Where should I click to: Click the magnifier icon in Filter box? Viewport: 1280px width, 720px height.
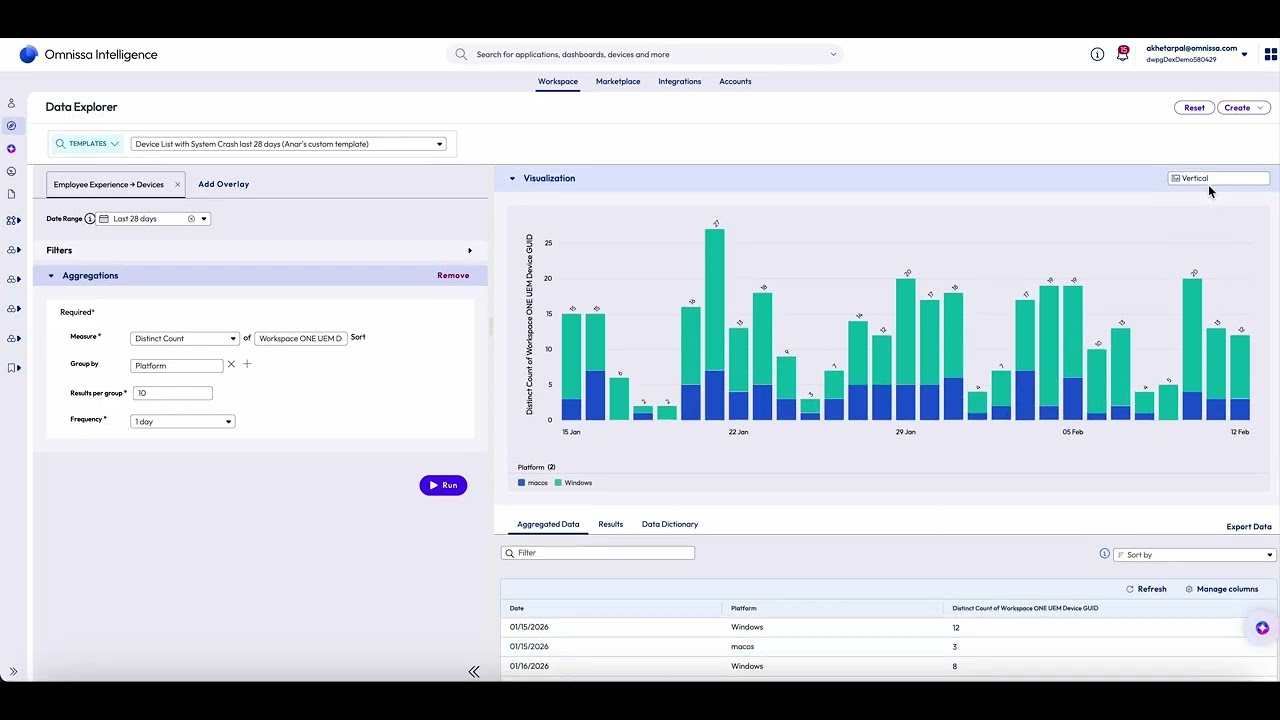coord(510,553)
